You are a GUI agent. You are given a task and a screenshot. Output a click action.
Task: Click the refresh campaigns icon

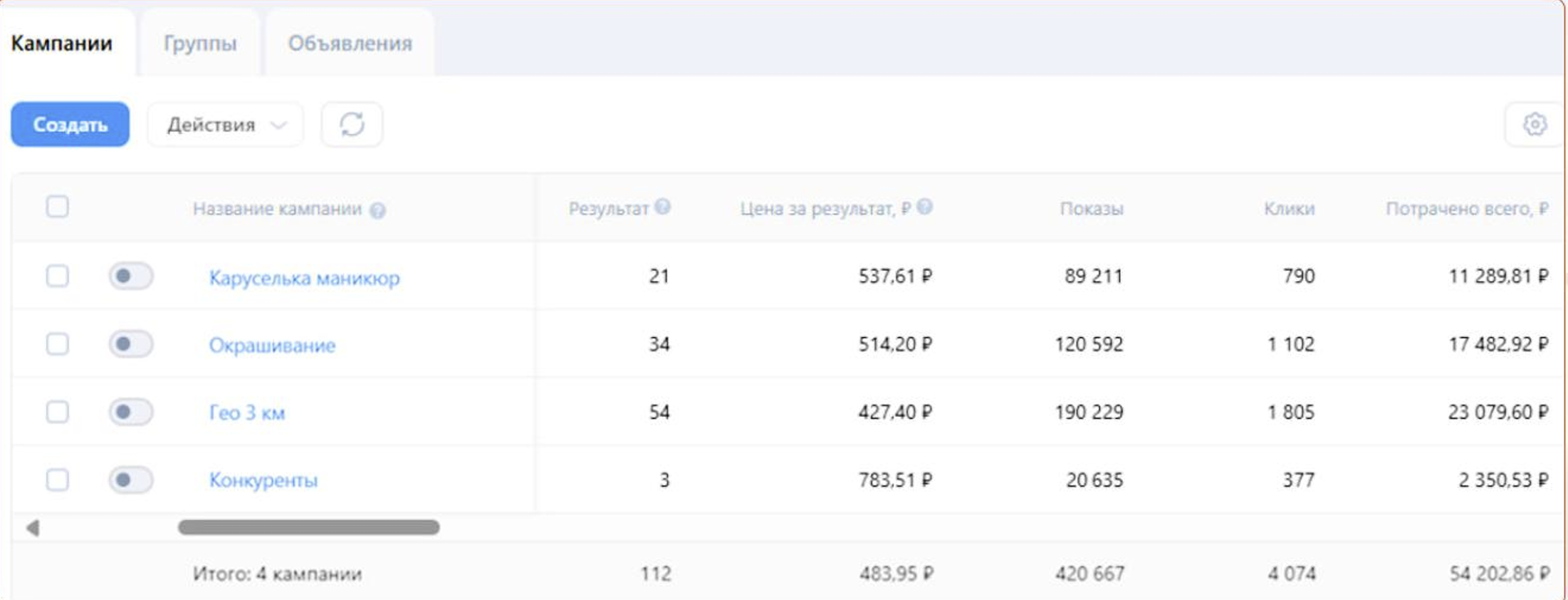pyautogui.click(x=352, y=125)
